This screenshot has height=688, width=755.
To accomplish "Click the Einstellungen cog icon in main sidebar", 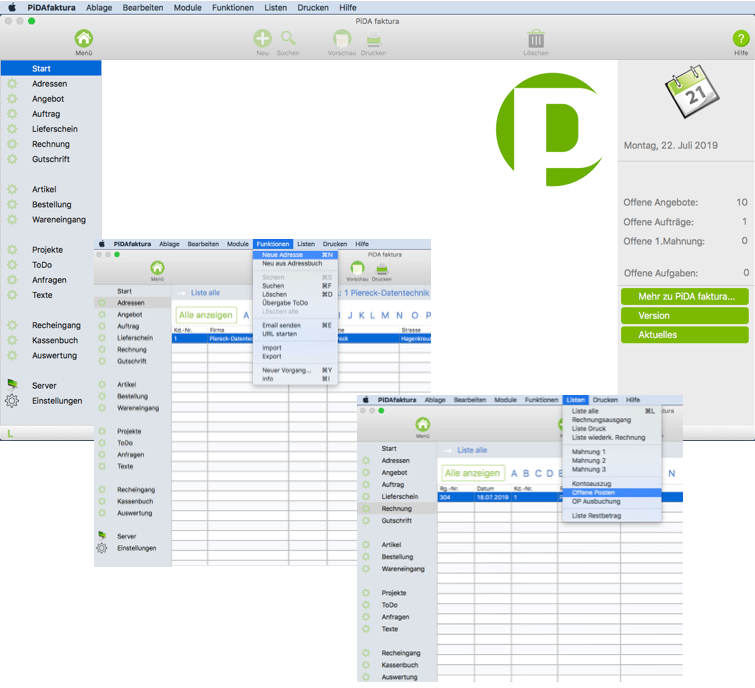I will pyautogui.click(x=12, y=401).
